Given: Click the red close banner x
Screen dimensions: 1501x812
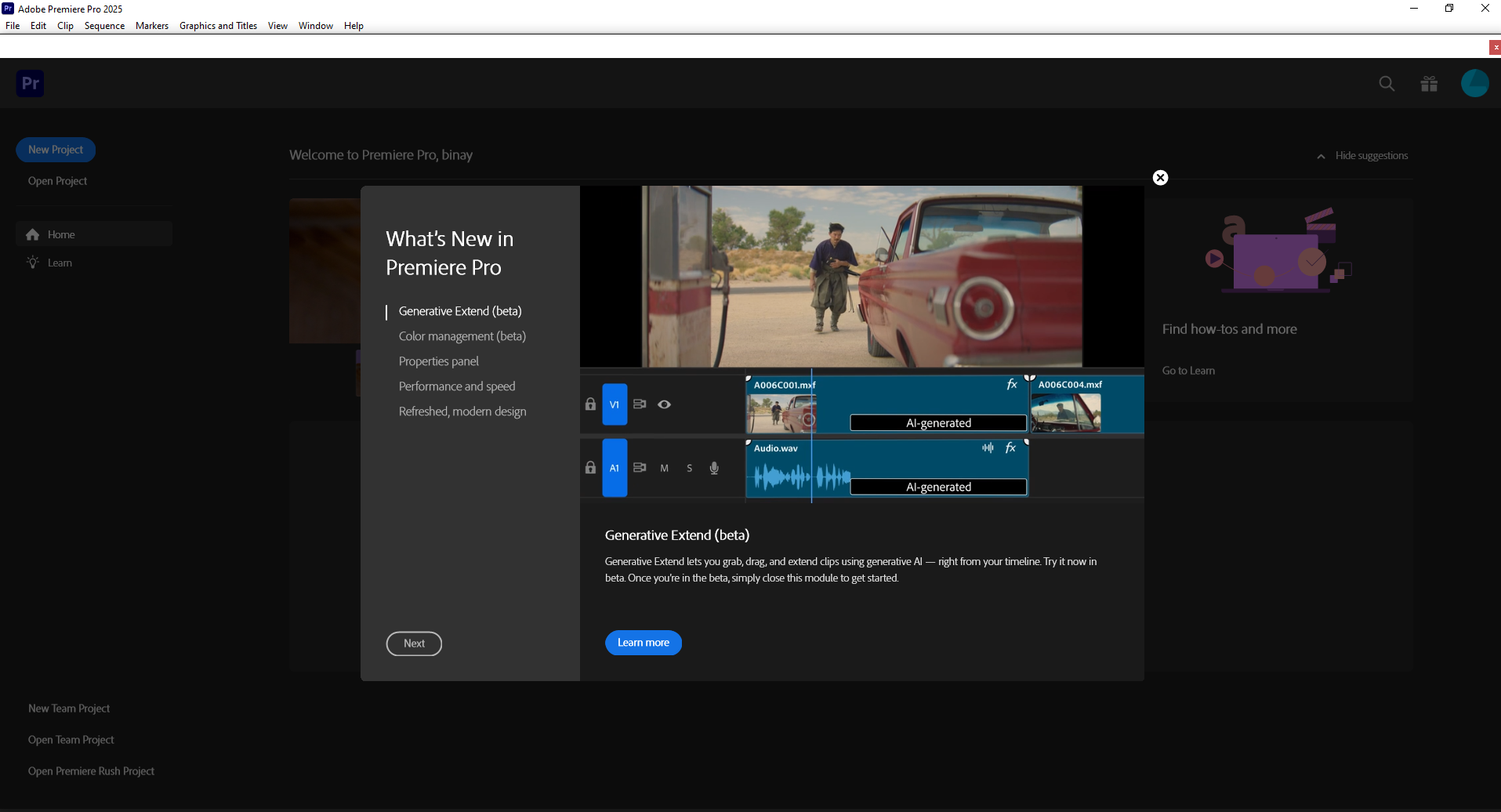Looking at the screenshot, I should [1495, 47].
